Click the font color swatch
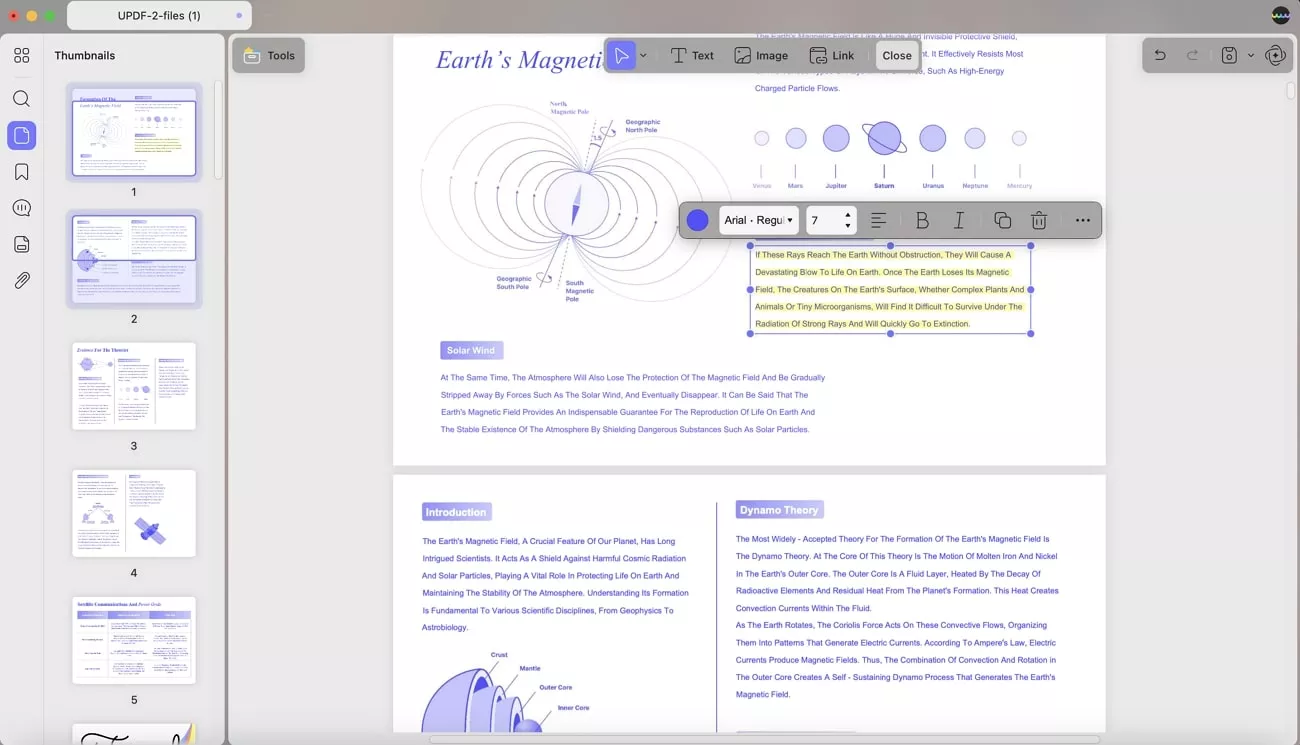This screenshot has height=745, width=1300. coord(697,219)
